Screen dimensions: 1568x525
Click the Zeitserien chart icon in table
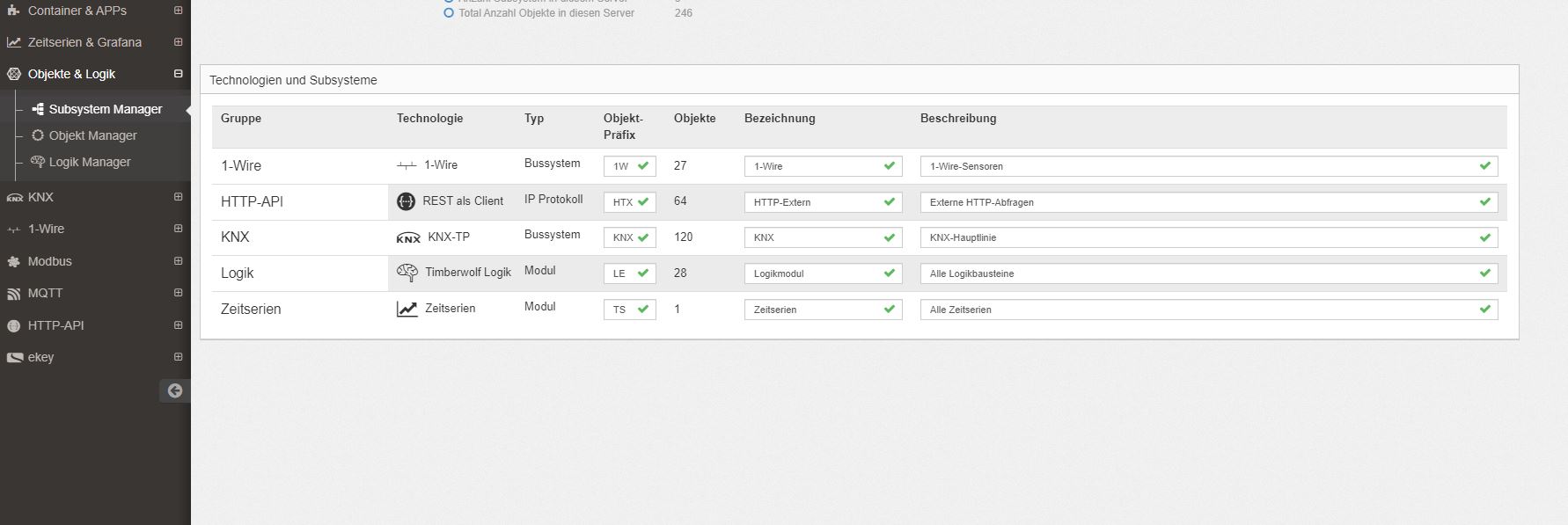[x=407, y=309]
